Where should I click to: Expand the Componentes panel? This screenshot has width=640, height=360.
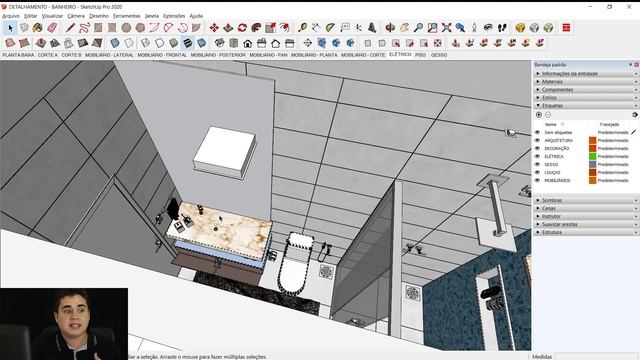[586, 89]
